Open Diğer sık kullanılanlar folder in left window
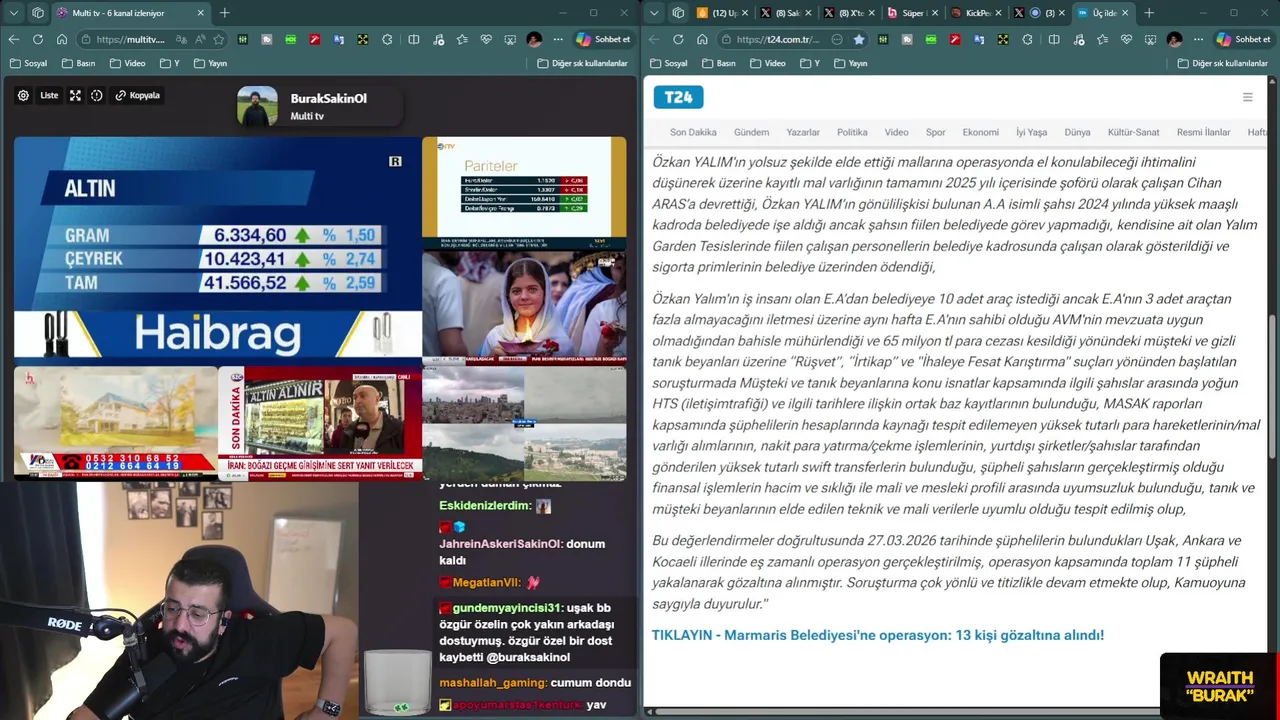 583,63
